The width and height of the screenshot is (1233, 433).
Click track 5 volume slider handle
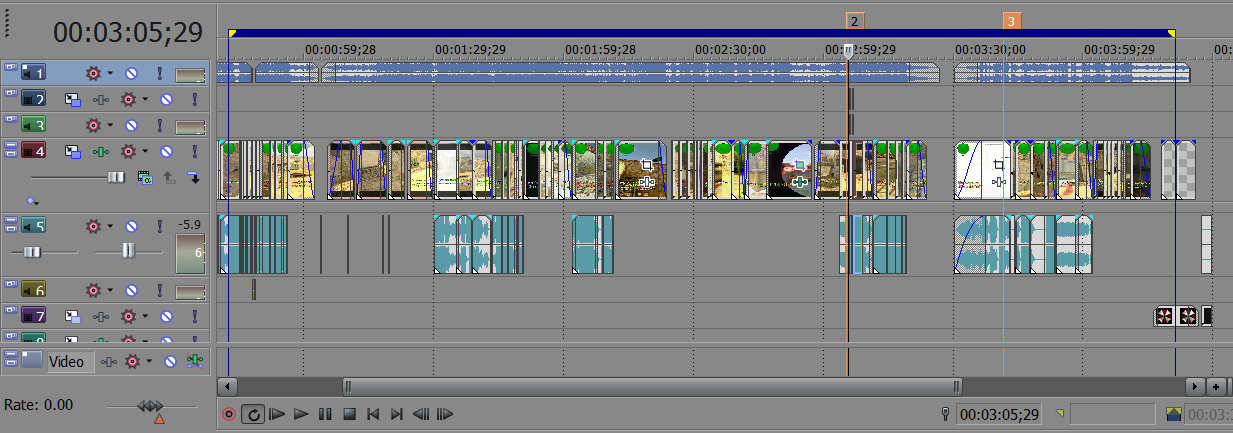pyautogui.click(x=31, y=251)
